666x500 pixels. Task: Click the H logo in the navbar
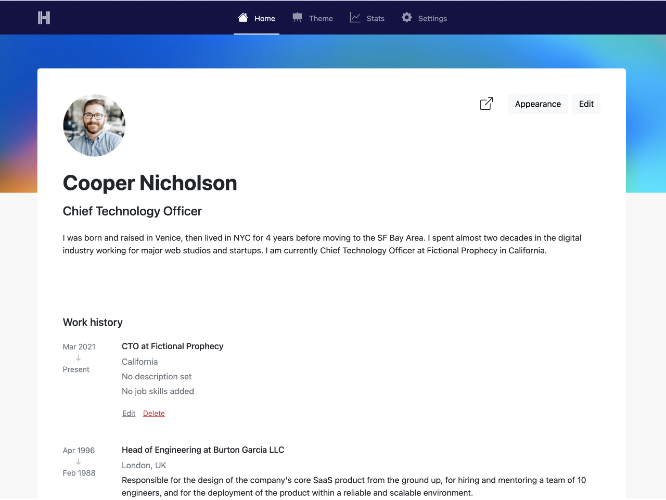(x=44, y=18)
